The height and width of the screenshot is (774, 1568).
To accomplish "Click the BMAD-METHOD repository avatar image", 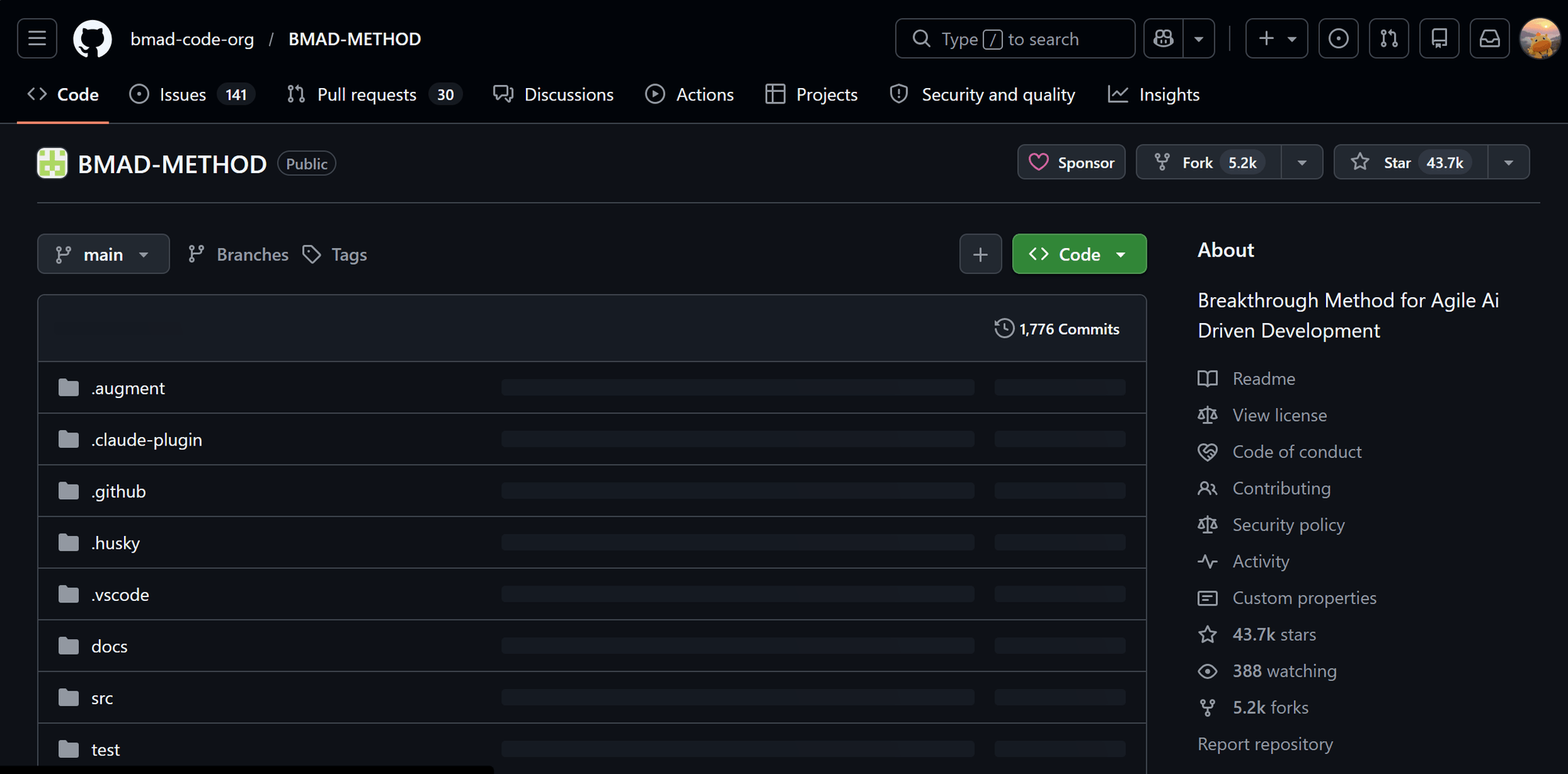I will tap(52, 163).
